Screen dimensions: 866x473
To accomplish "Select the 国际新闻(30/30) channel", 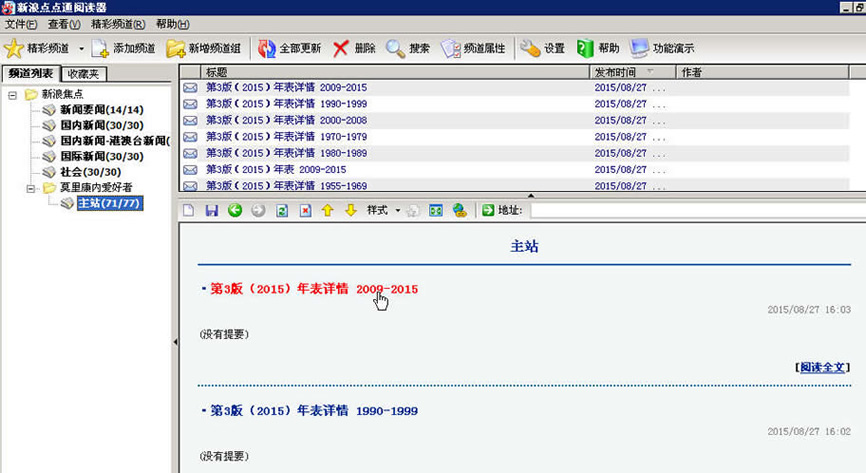I will click(102, 156).
